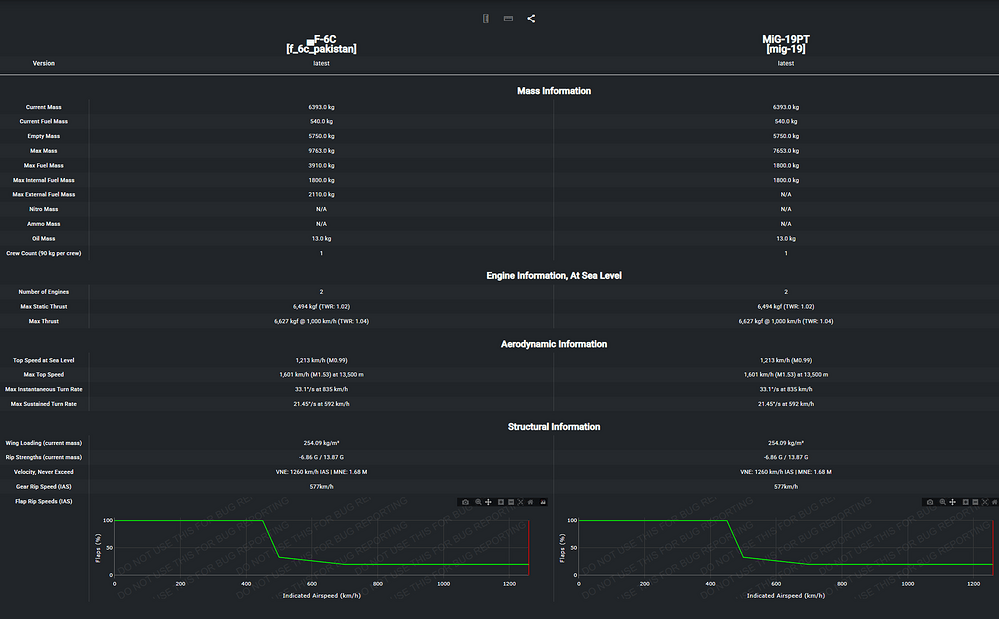
Task: Zoom out on F-6C flap chart
Action: [511, 502]
